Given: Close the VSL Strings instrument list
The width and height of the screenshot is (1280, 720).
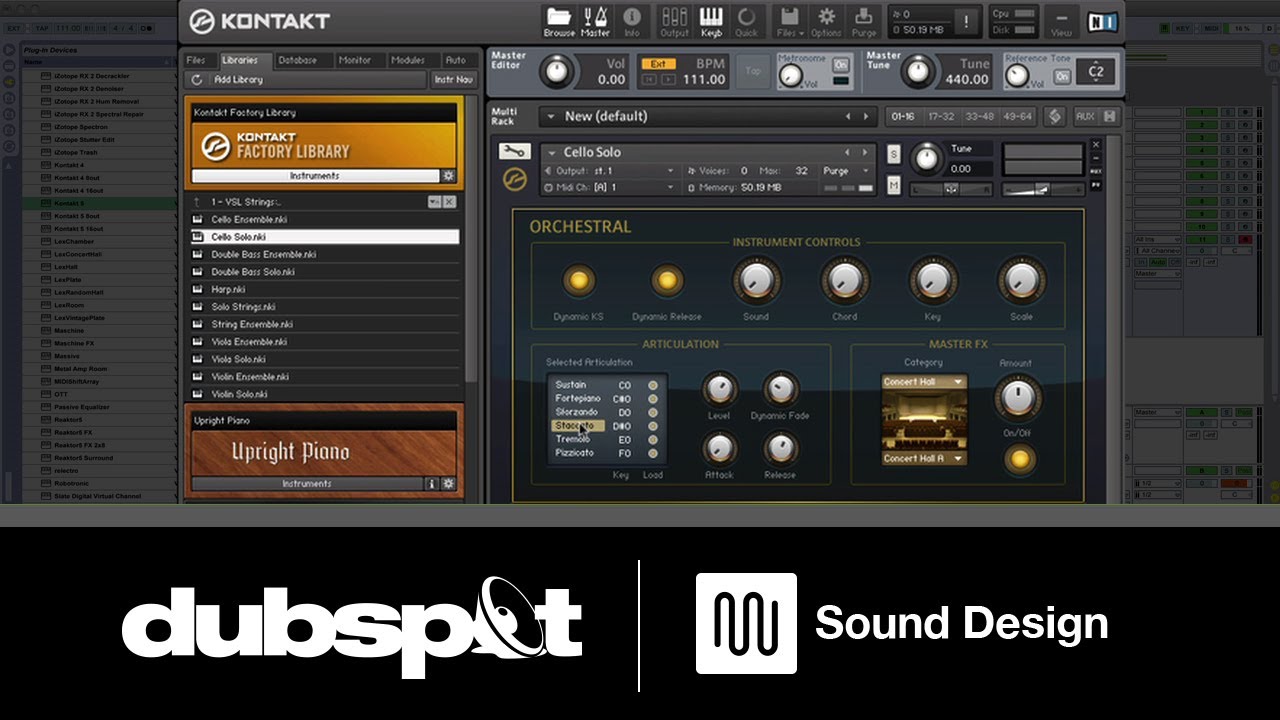Looking at the screenshot, I should point(449,202).
